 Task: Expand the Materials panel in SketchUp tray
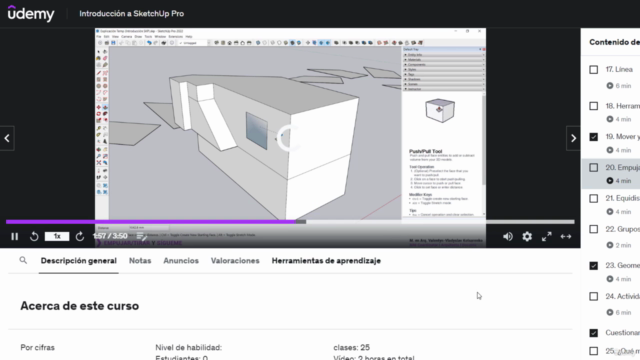(444, 60)
